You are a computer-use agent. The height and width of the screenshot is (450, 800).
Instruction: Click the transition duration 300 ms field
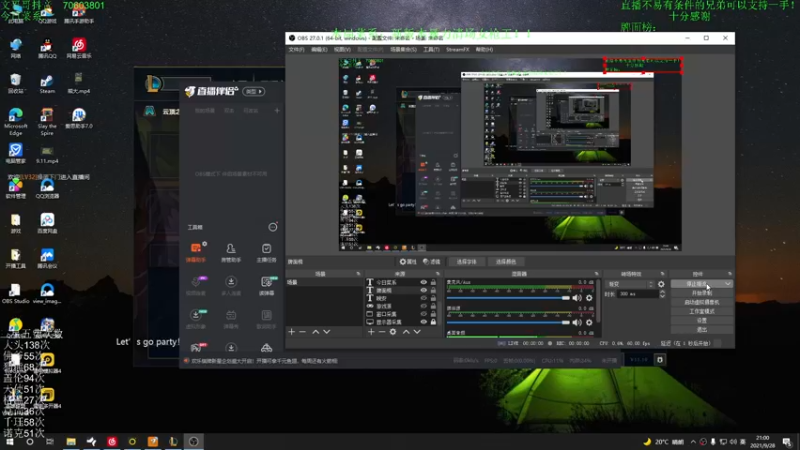[x=638, y=294]
